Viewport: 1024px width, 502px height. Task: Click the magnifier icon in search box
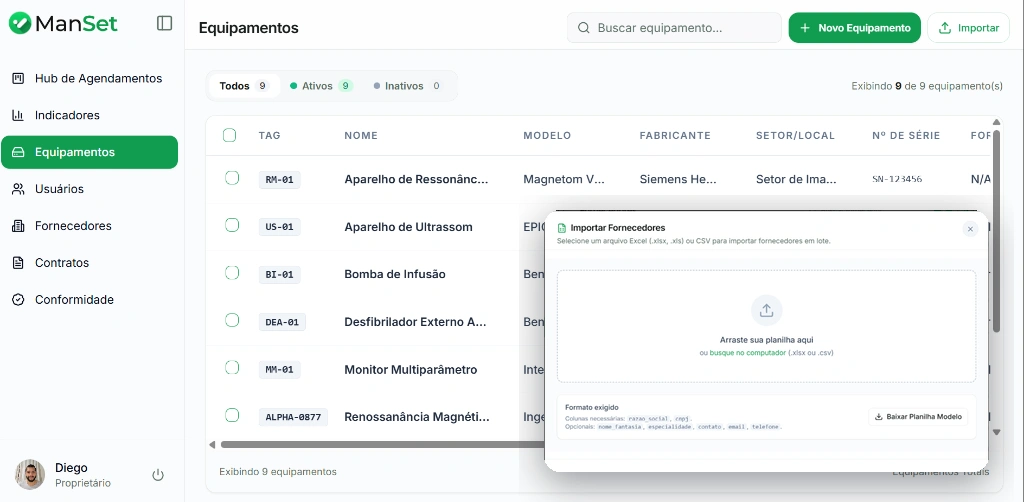tap(584, 28)
